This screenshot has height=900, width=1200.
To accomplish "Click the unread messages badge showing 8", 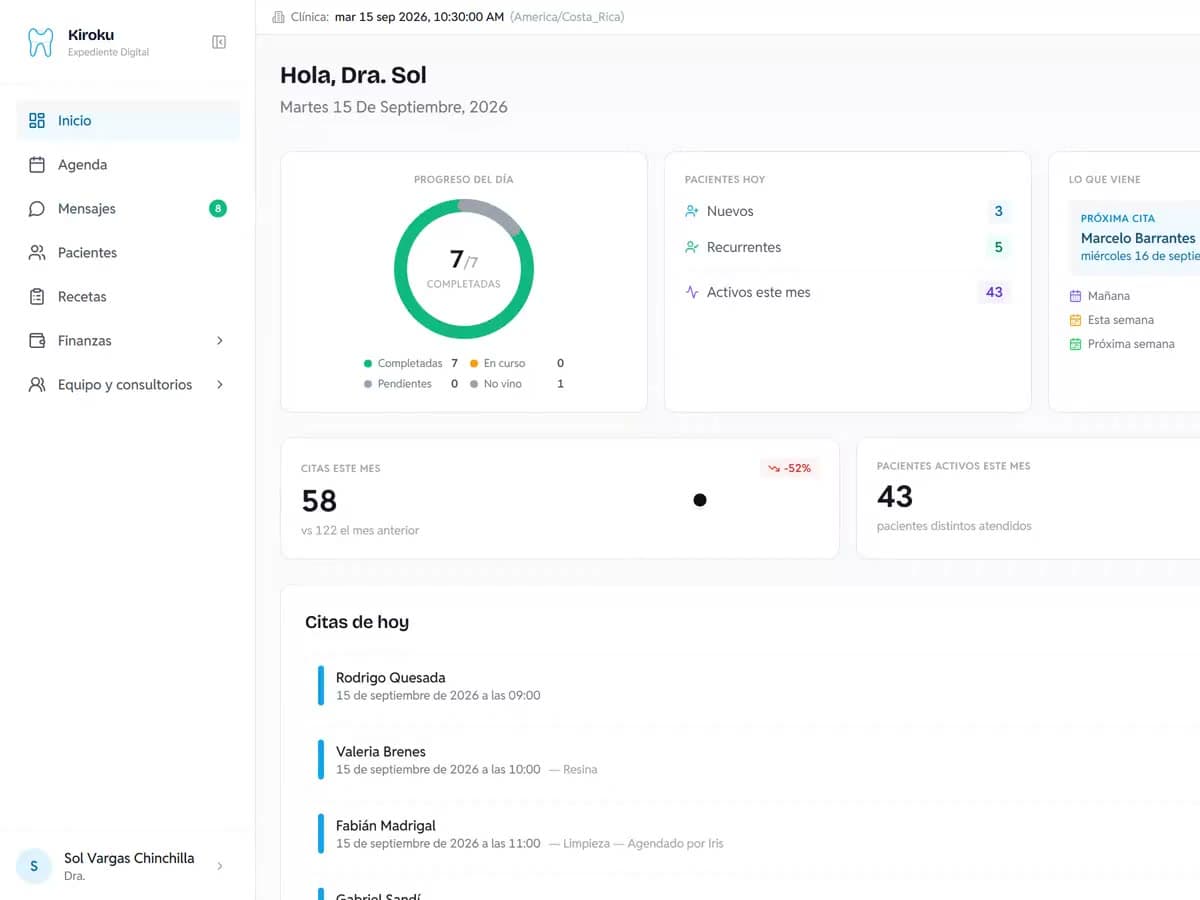I will 218,209.
